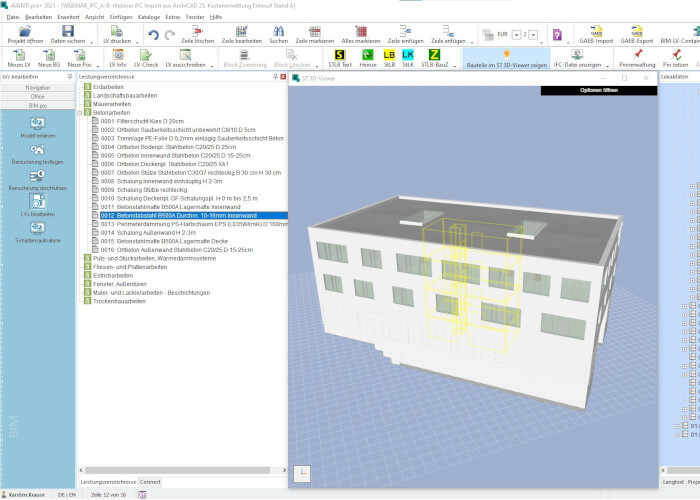Open the Kataloge menu

[x=149, y=17]
